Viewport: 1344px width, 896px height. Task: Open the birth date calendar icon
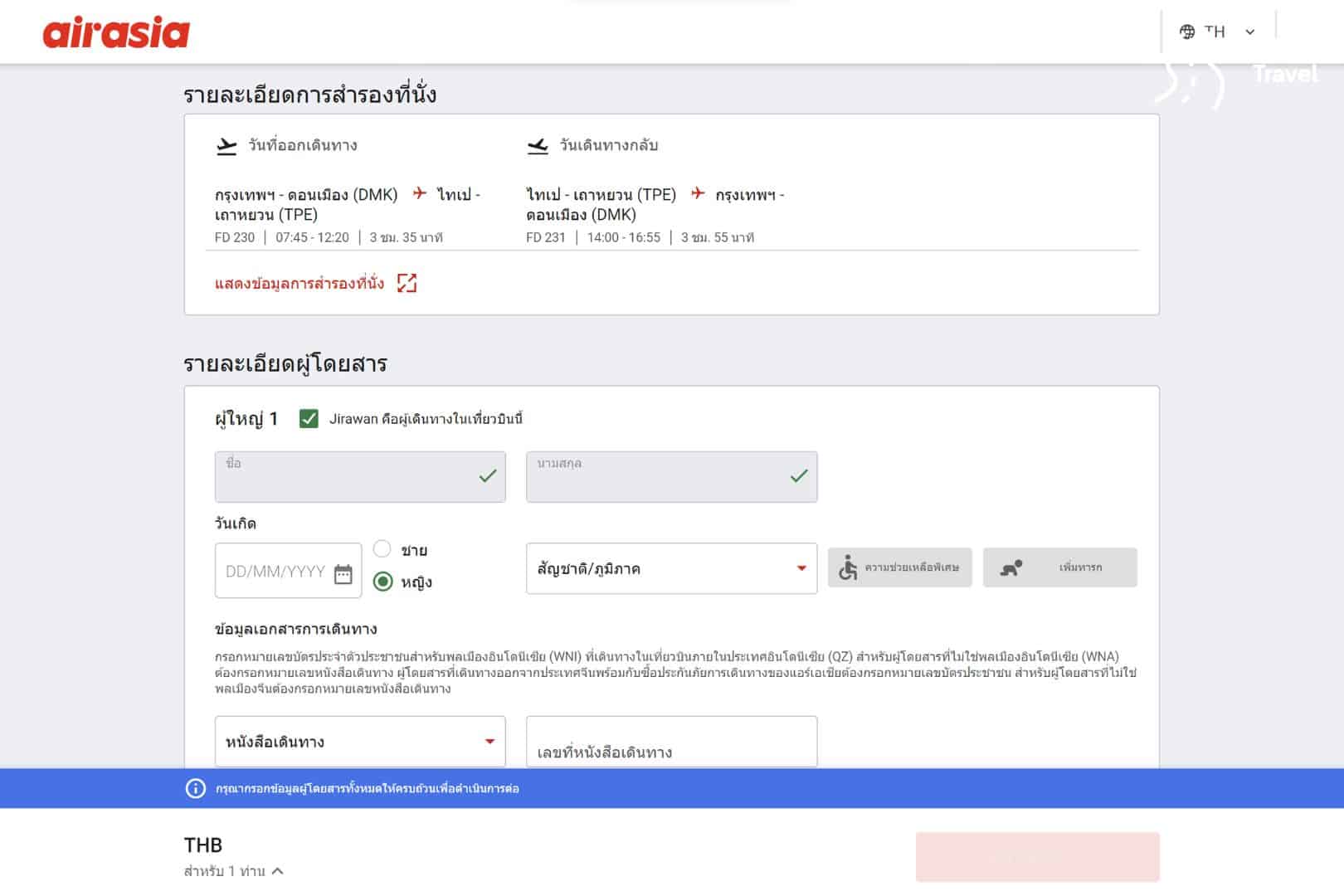pos(343,573)
